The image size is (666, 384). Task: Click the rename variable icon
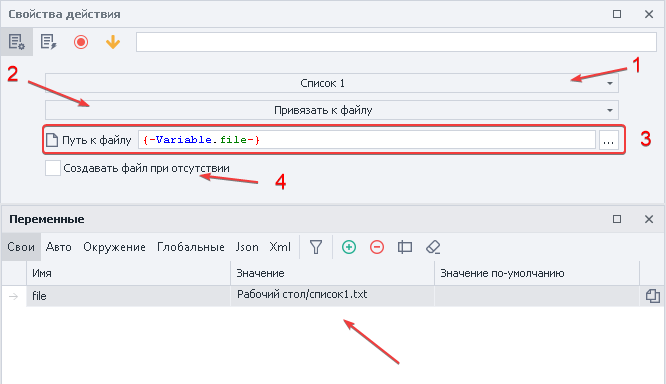pyautogui.click(x=405, y=247)
